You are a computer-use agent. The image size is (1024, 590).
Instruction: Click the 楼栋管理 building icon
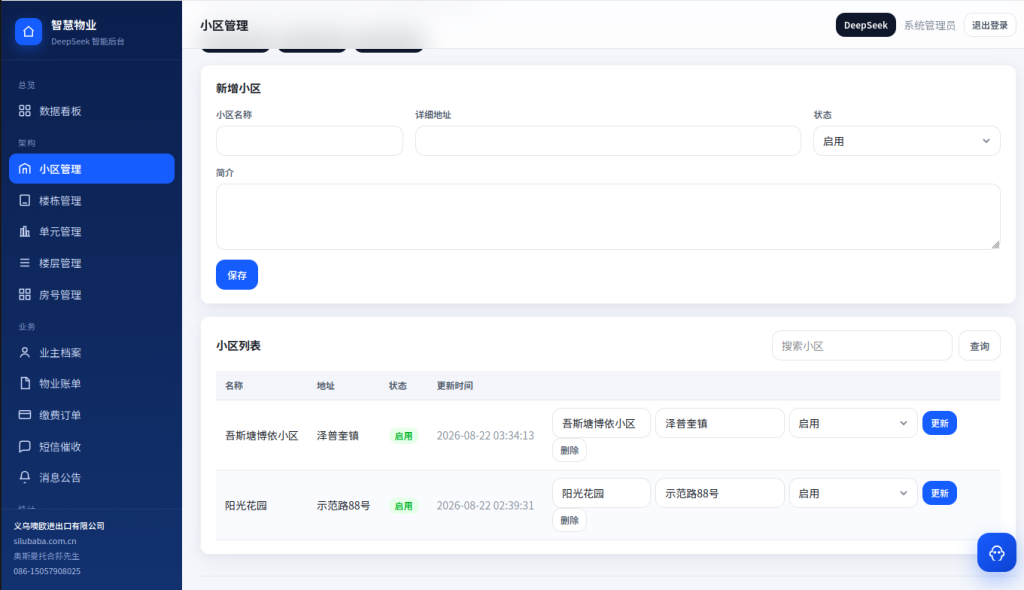[x=25, y=201]
